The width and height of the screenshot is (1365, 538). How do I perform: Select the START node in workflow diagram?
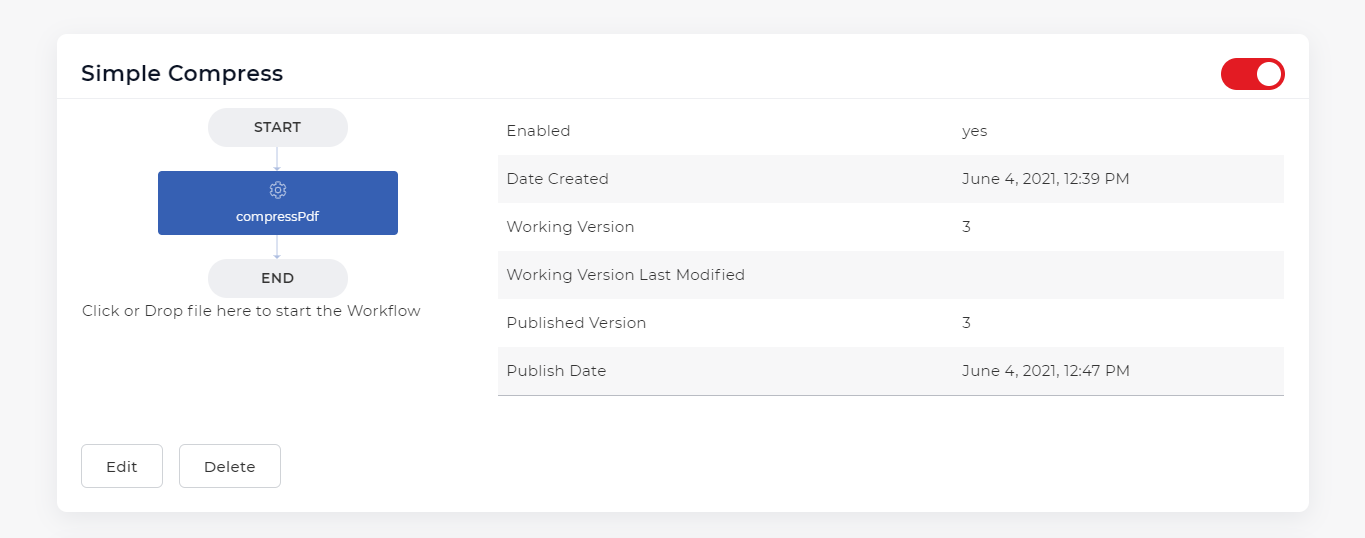pyautogui.click(x=278, y=127)
